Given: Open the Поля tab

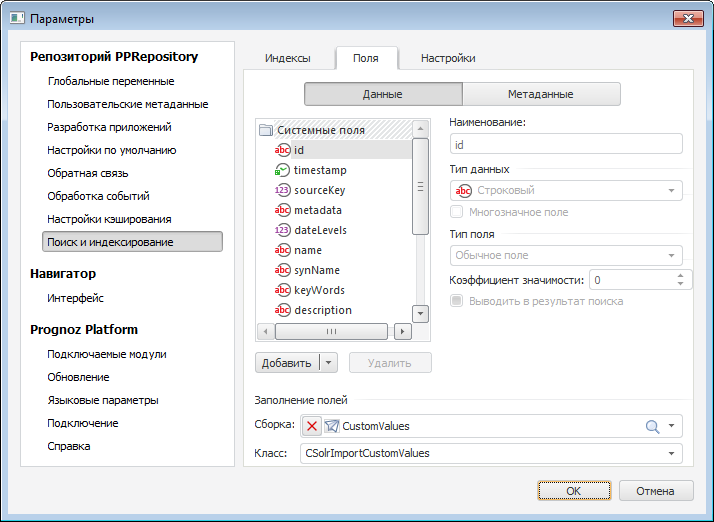Looking at the screenshot, I should [366, 58].
